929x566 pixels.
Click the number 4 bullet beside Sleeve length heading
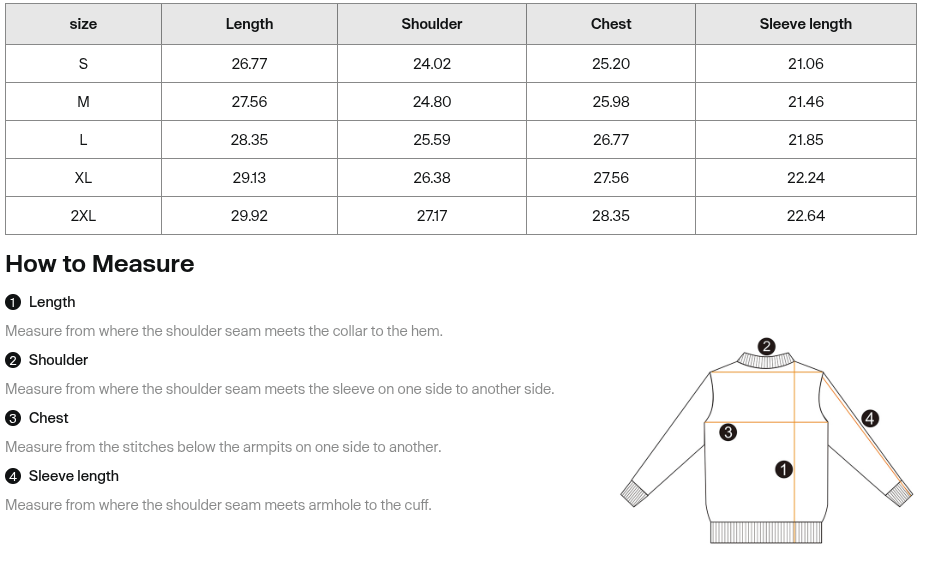click(13, 476)
